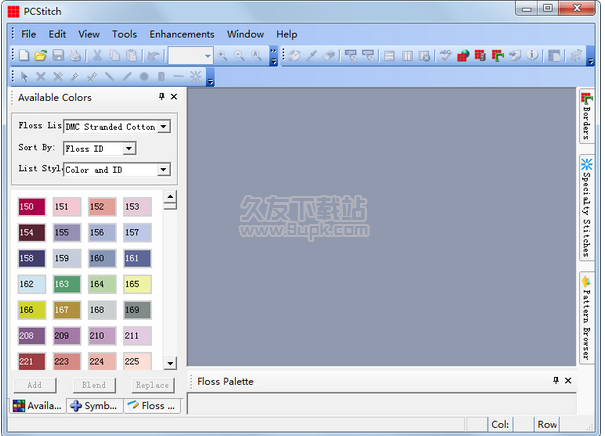Pin the Available Colors panel

coord(162,96)
